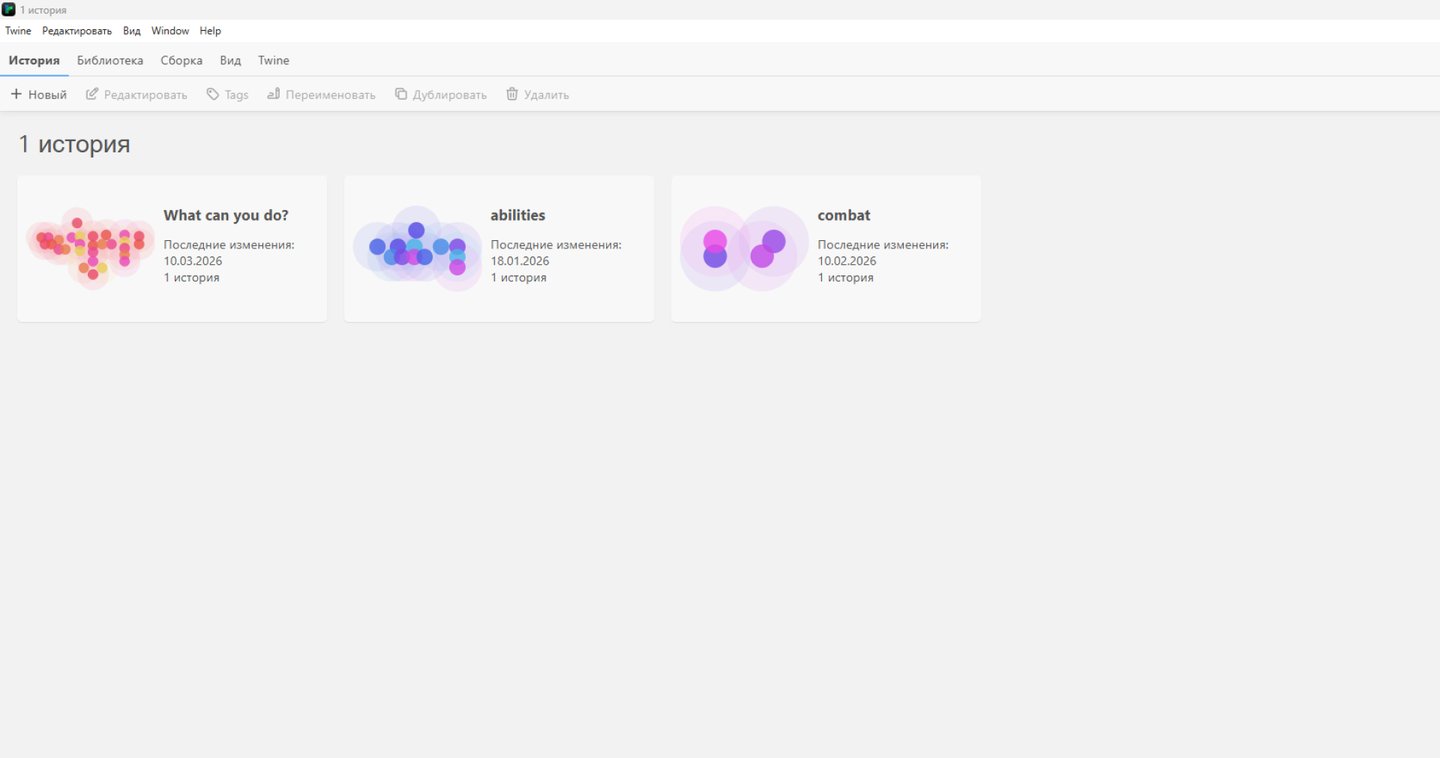Open the Help menu
Screen dimensions: 1440x758
click(210, 31)
